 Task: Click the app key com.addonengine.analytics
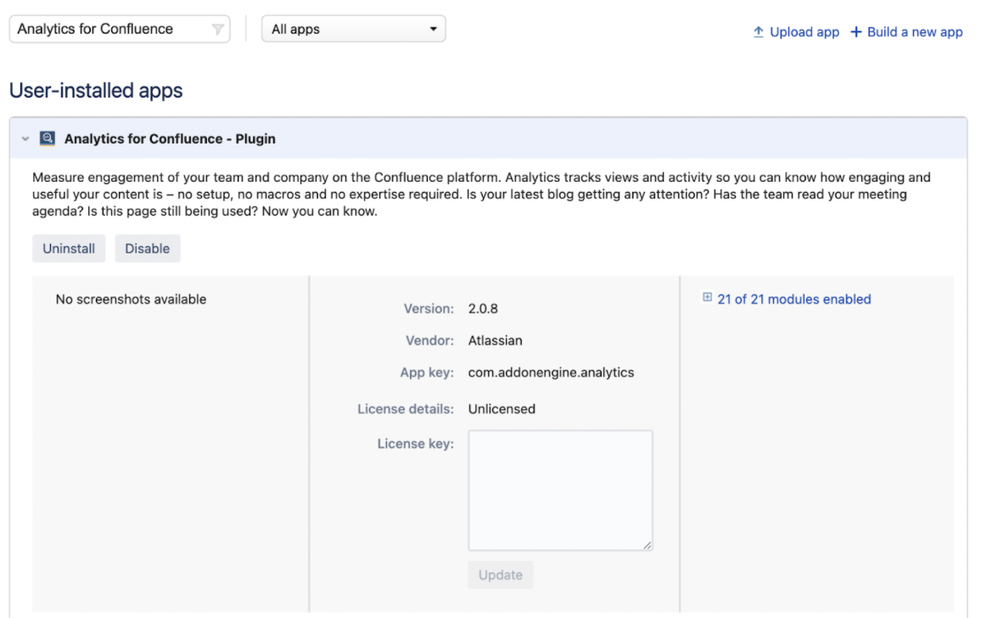point(551,372)
